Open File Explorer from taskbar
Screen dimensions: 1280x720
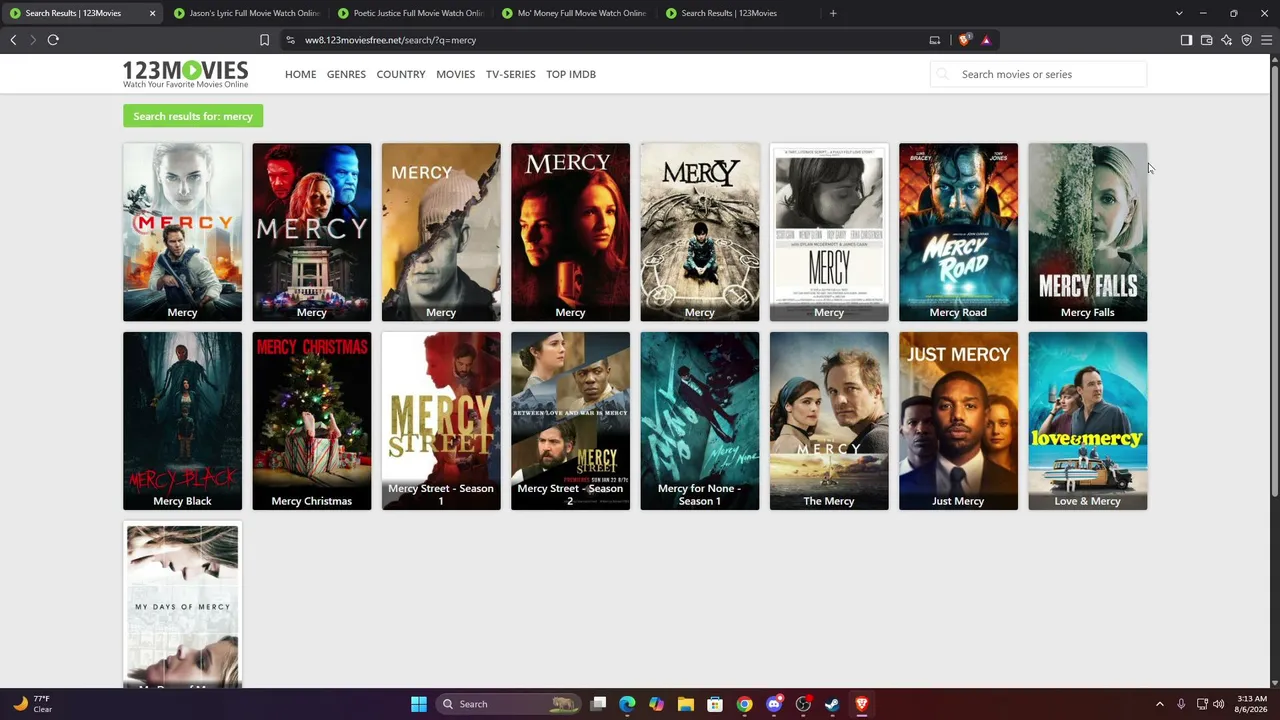coord(685,704)
